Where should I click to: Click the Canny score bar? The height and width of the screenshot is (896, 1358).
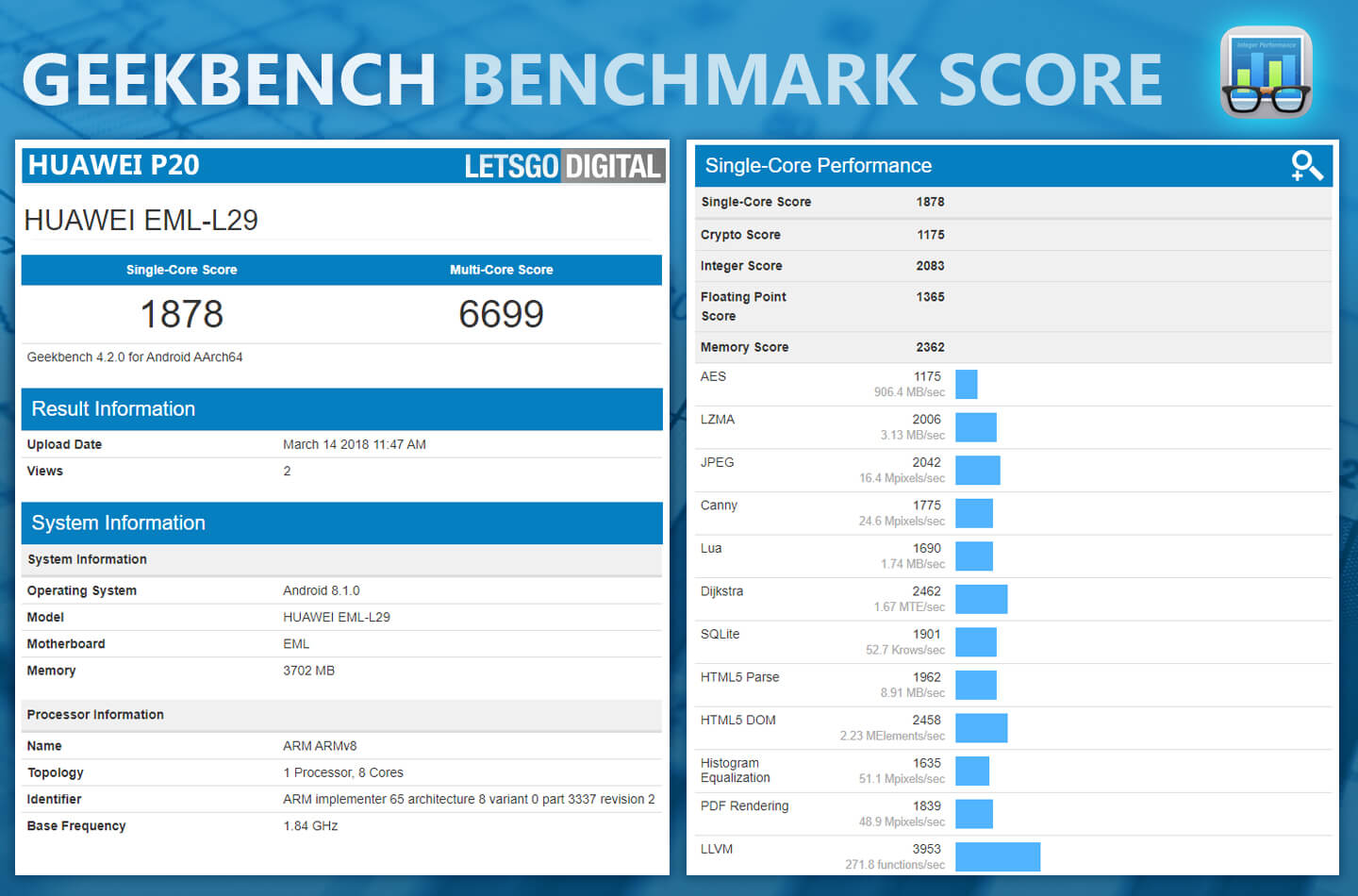(x=974, y=513)
